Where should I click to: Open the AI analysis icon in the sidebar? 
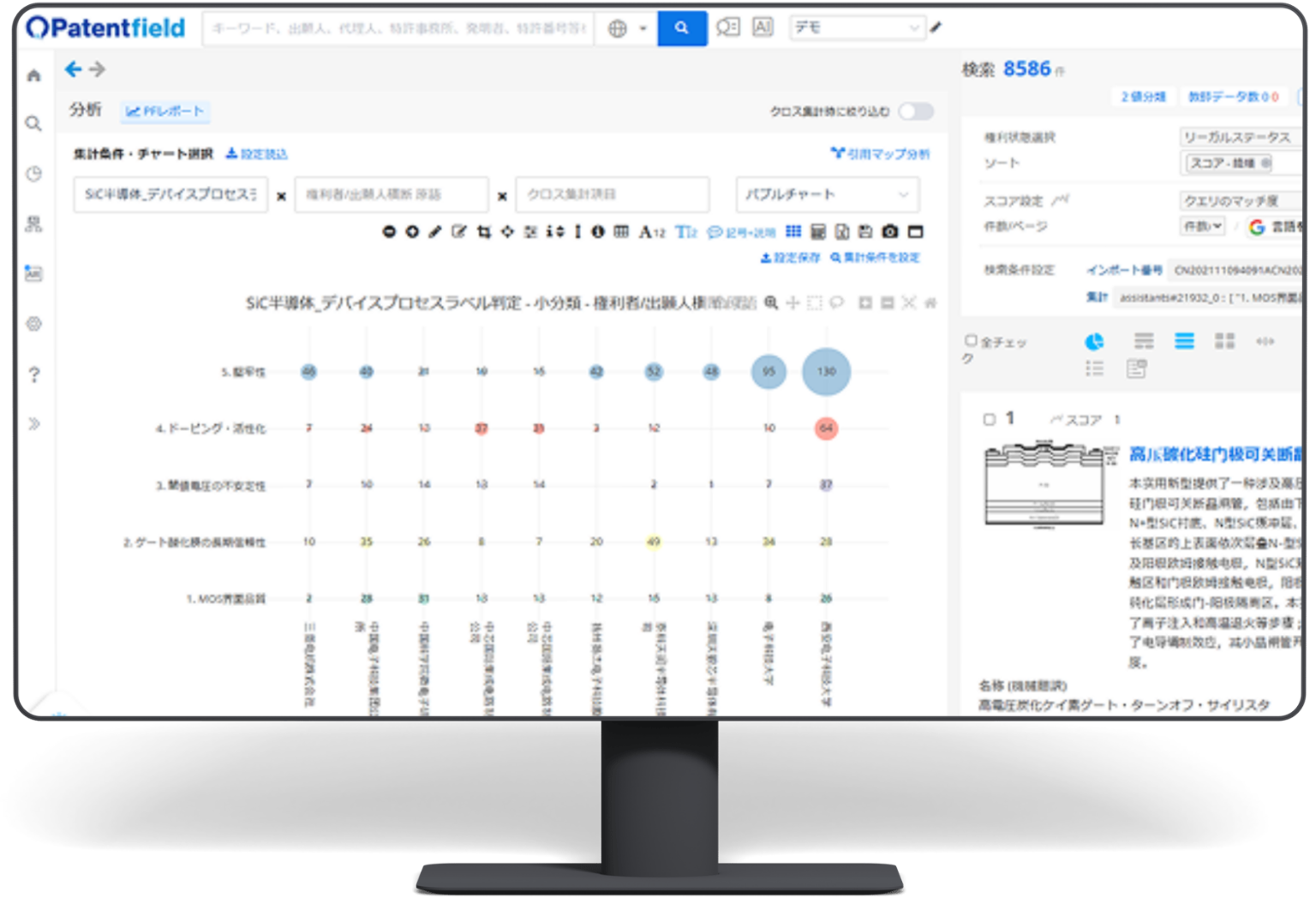pyautogui.click(x=33, y=274)
